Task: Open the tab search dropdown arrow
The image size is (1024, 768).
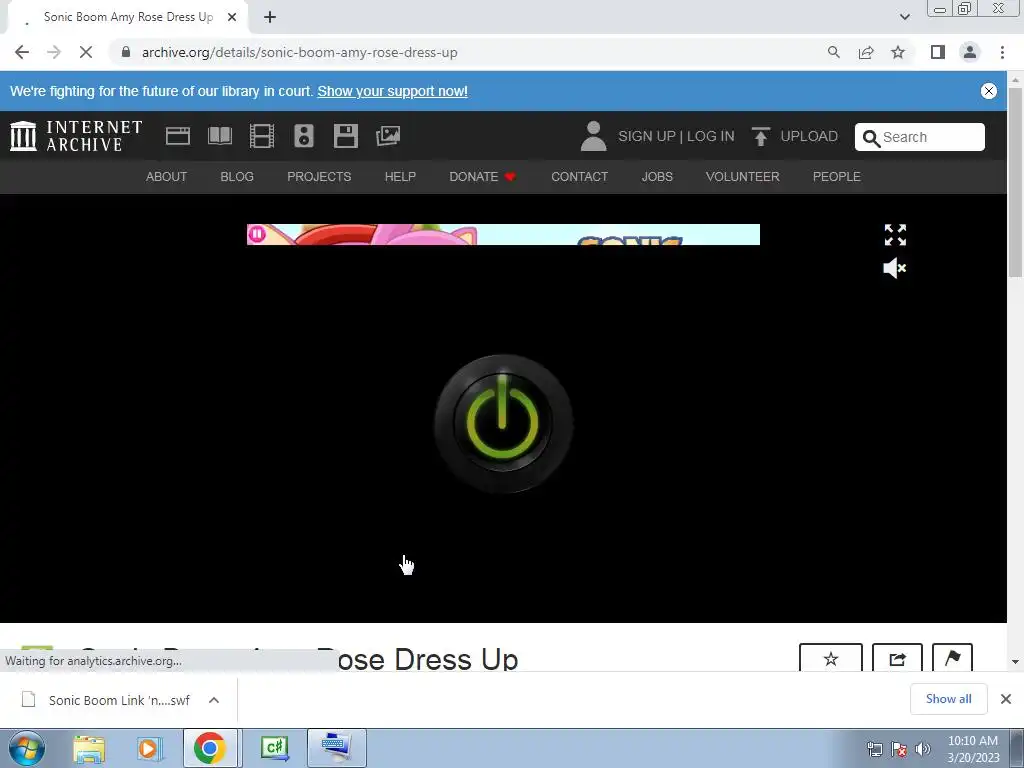Action: coord(904,17)
